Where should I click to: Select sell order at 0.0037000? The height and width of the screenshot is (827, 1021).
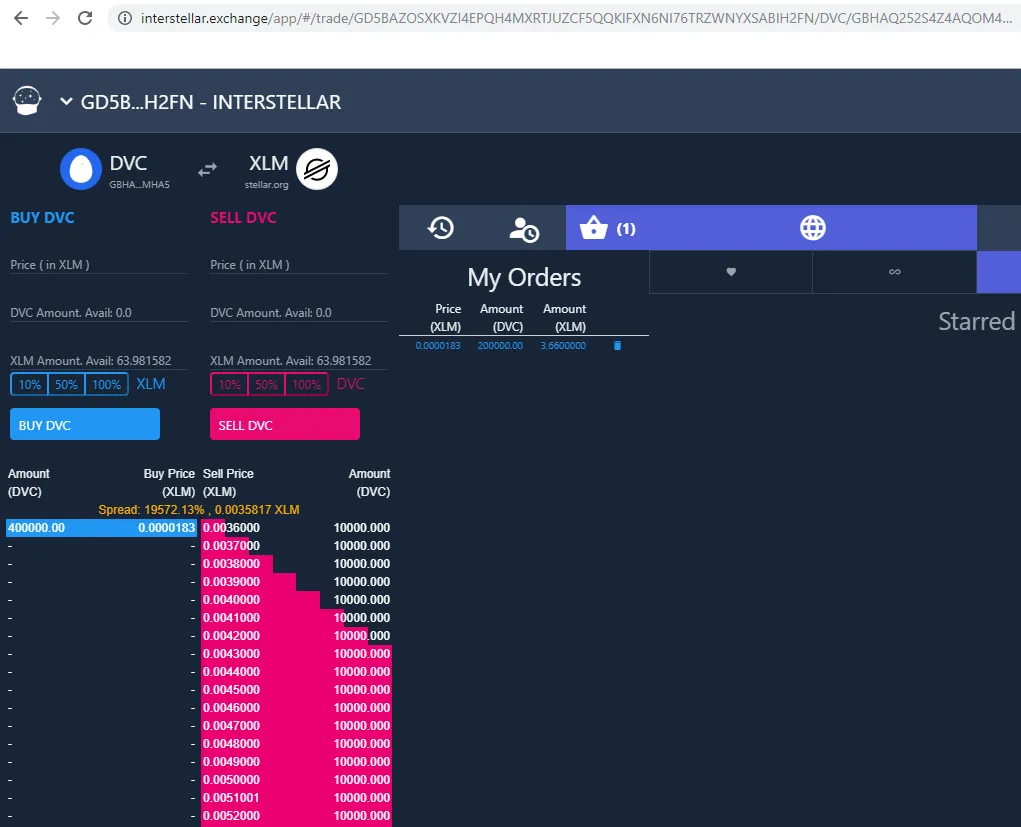[296, 546]
